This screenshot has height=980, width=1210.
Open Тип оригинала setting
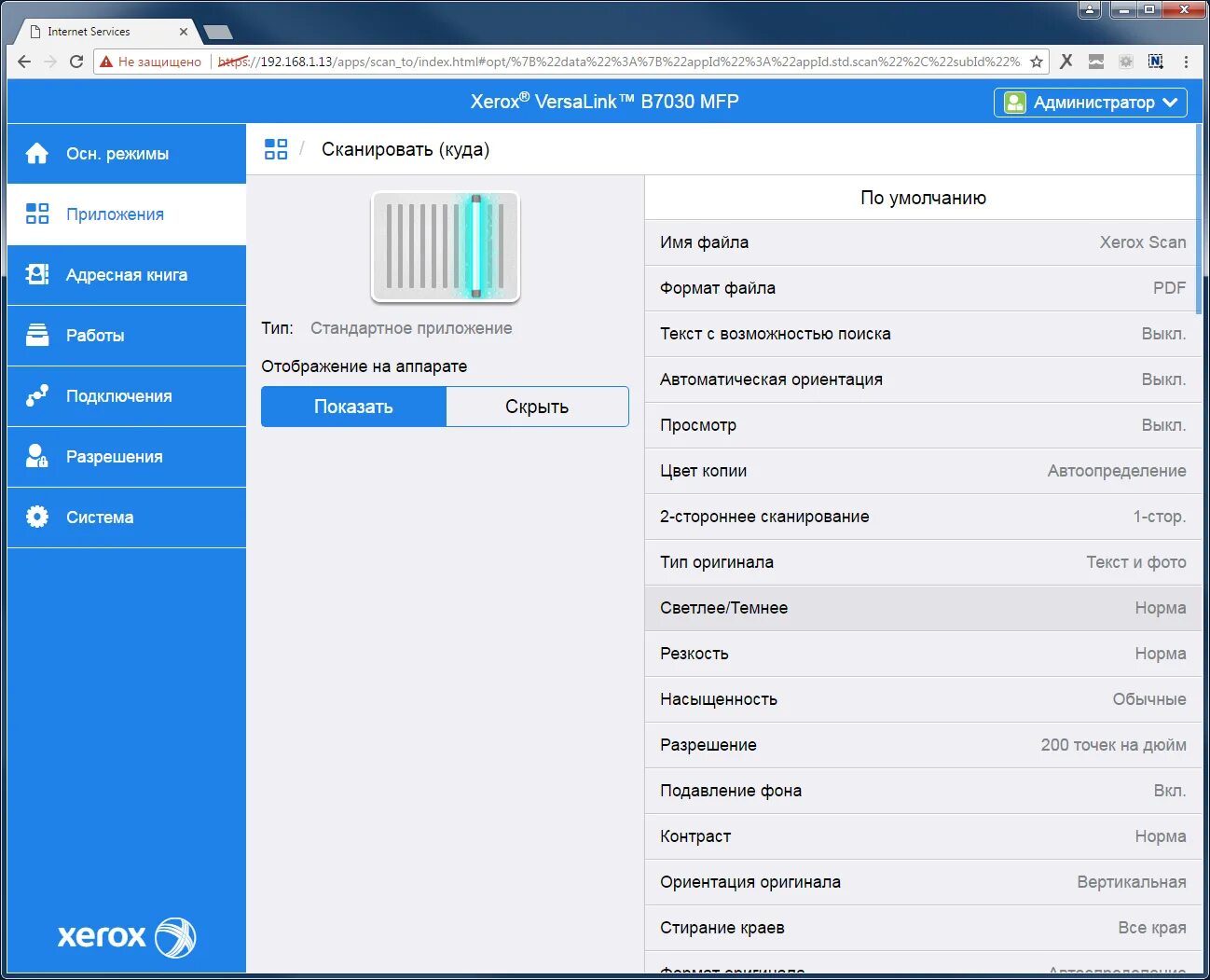[x=923, y=562]
